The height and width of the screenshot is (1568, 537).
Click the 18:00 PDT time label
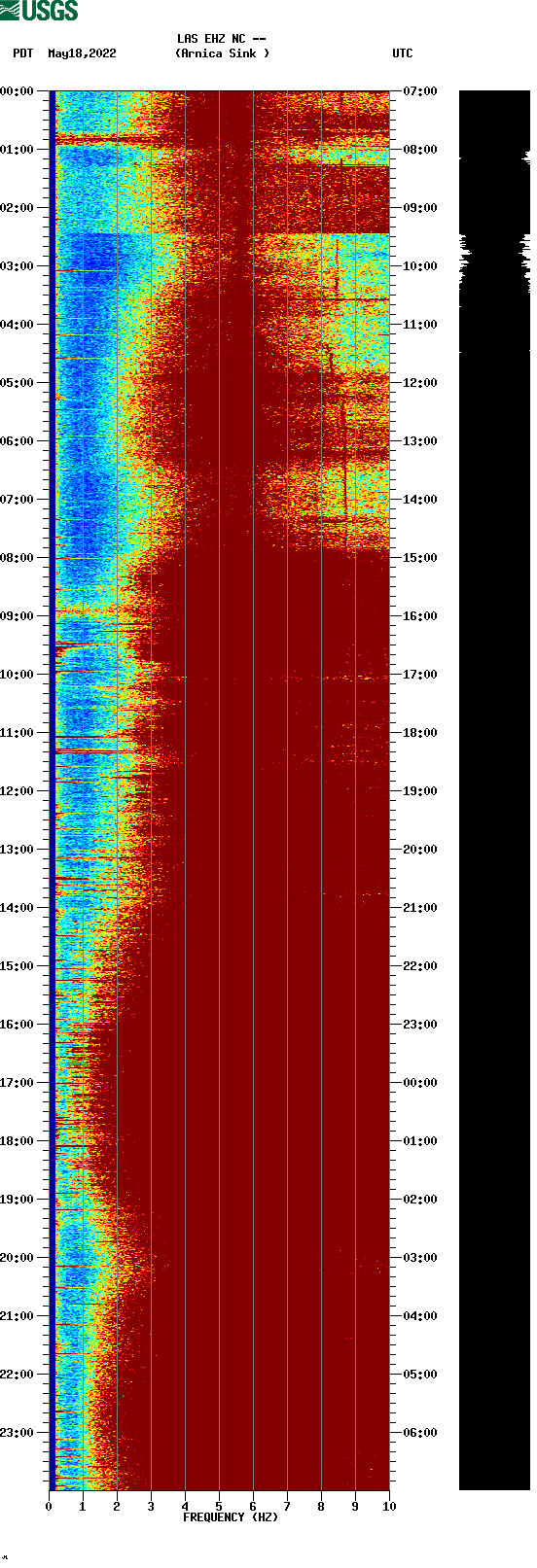(x=18, y=1141)
